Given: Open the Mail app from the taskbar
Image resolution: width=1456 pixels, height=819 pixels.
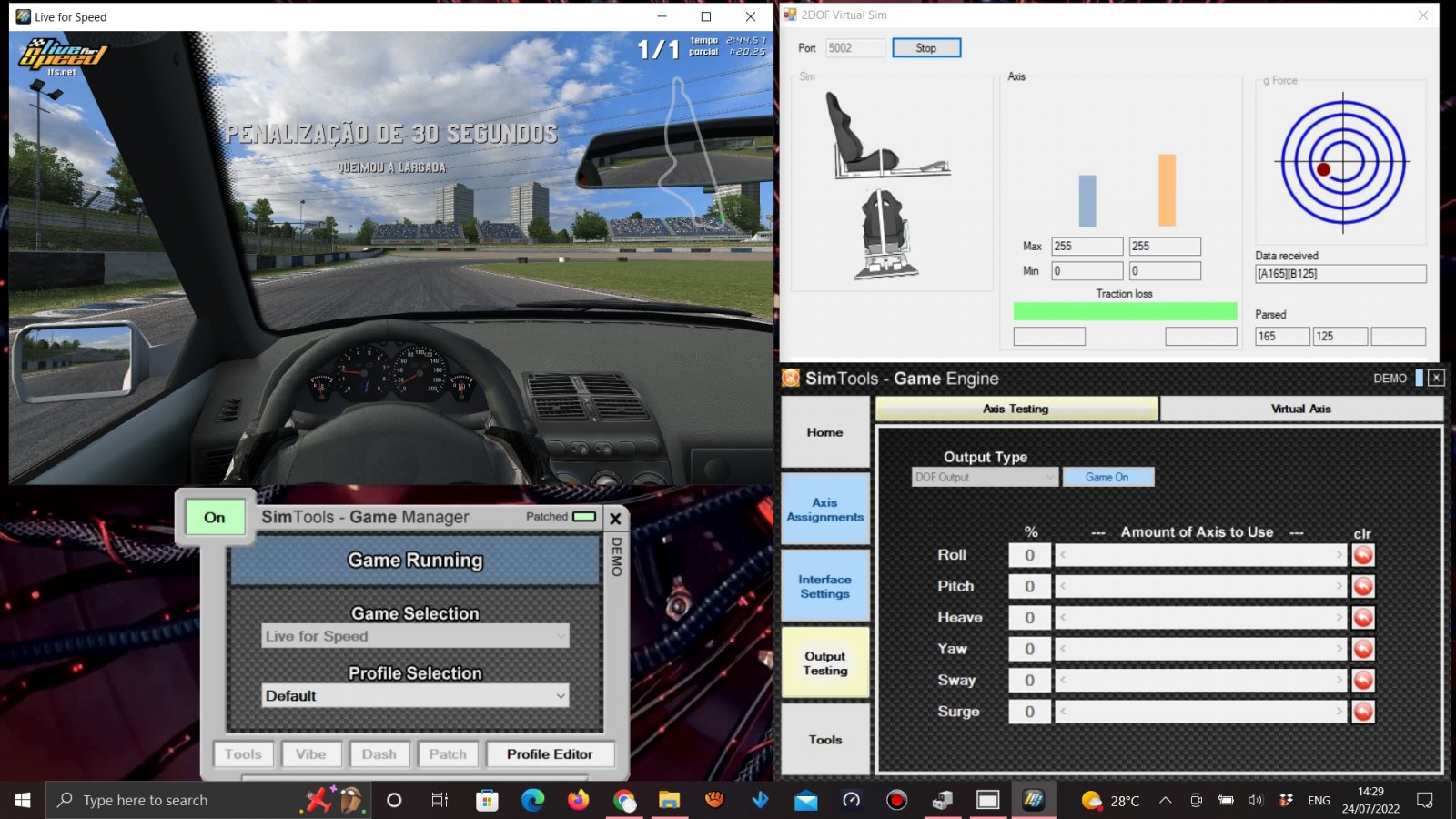Looking at the screenshot, I should coord(805,800).
